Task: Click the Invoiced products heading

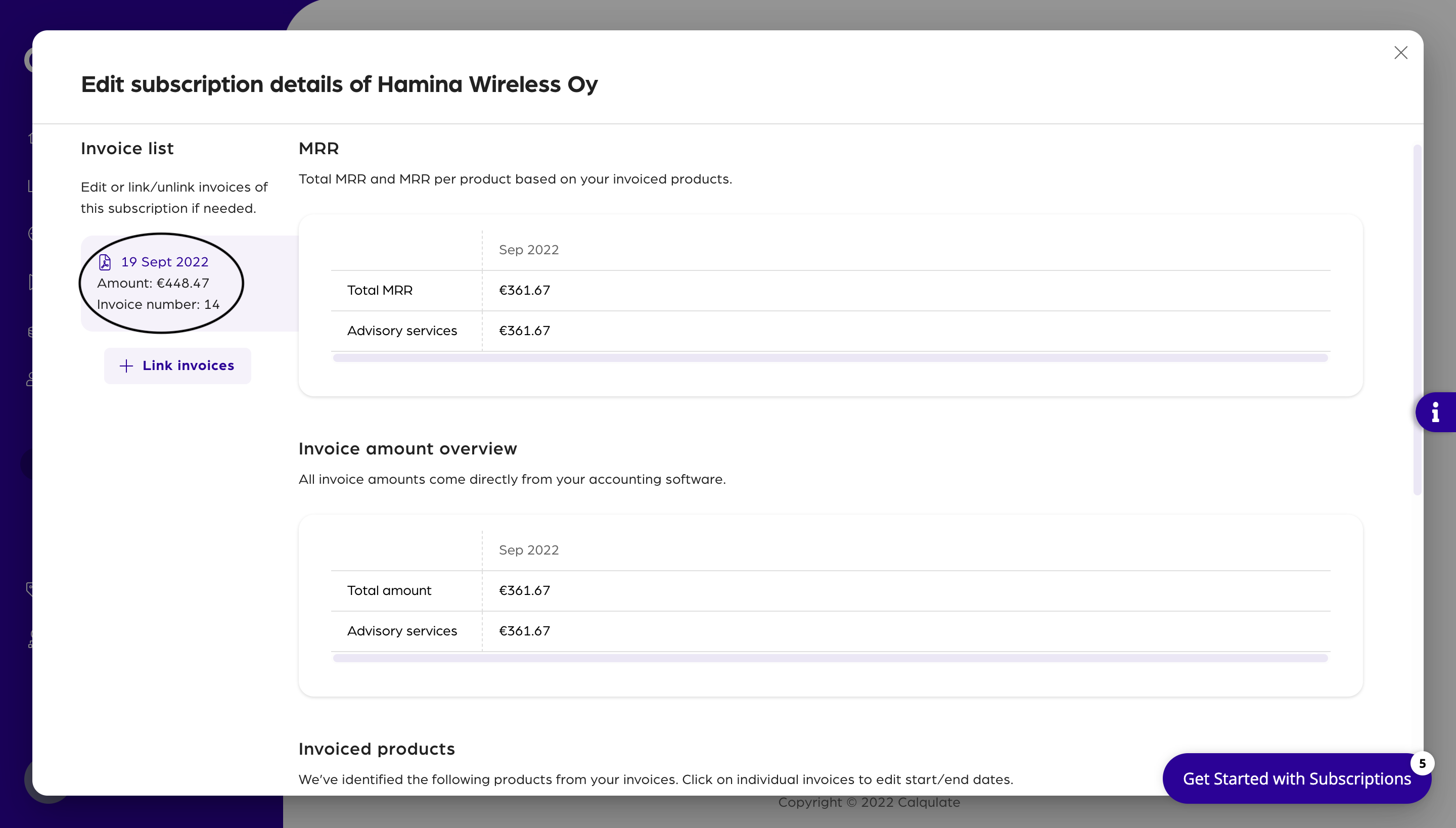Action: (x=377, y=749)
